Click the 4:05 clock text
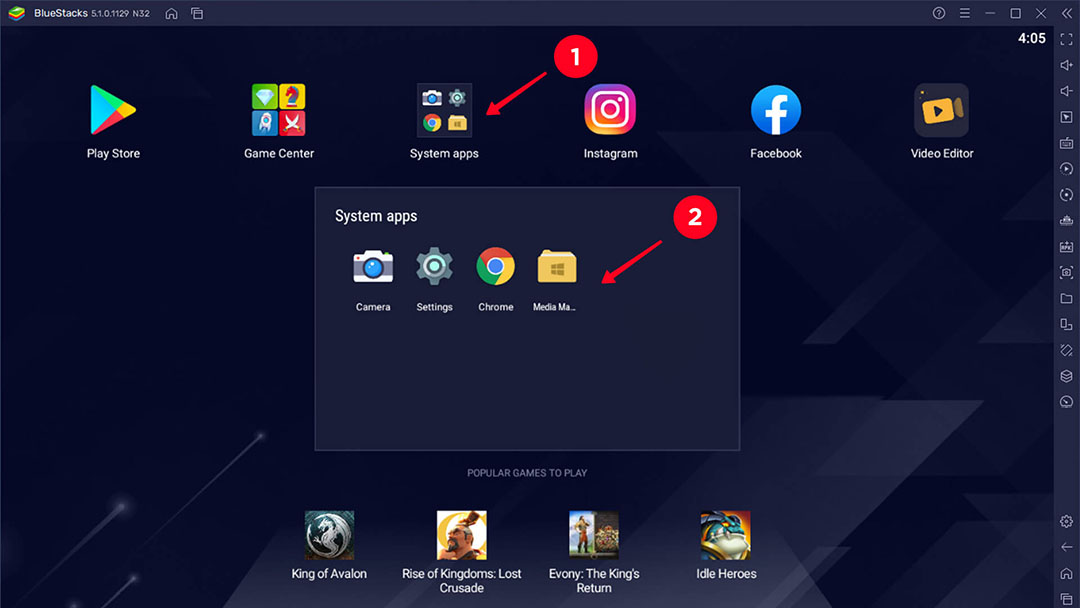The width and height of the screenshot is (1080, 608). coord(1032,39)
